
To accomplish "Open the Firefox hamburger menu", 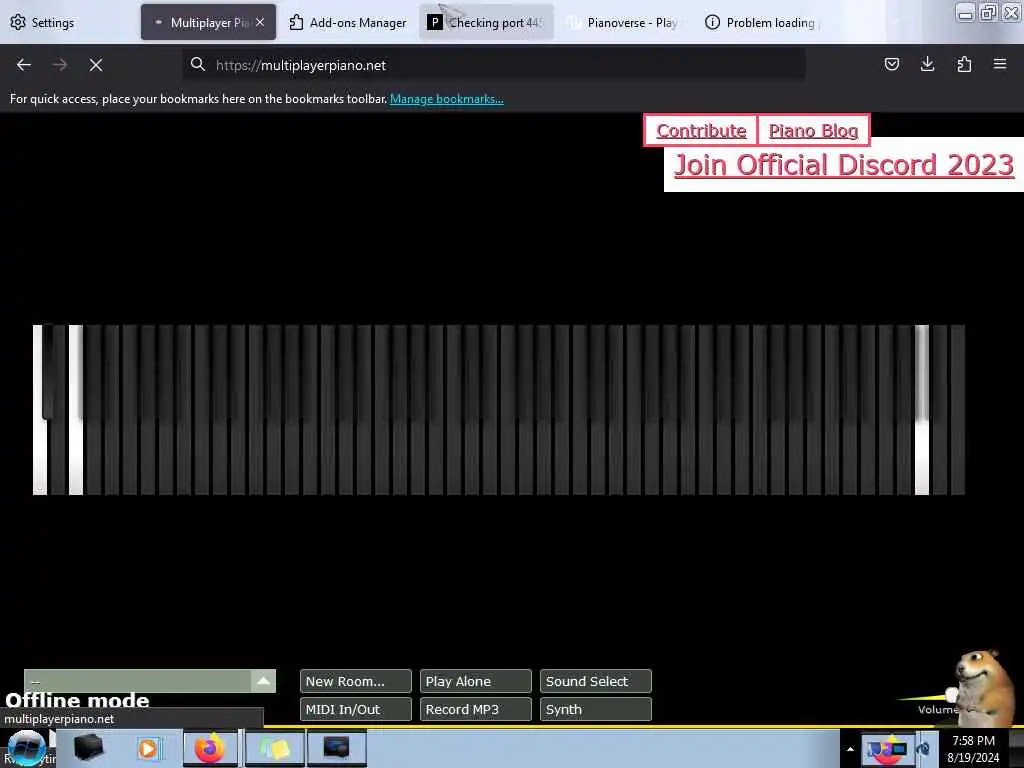I will click(x=1000, y=64).
